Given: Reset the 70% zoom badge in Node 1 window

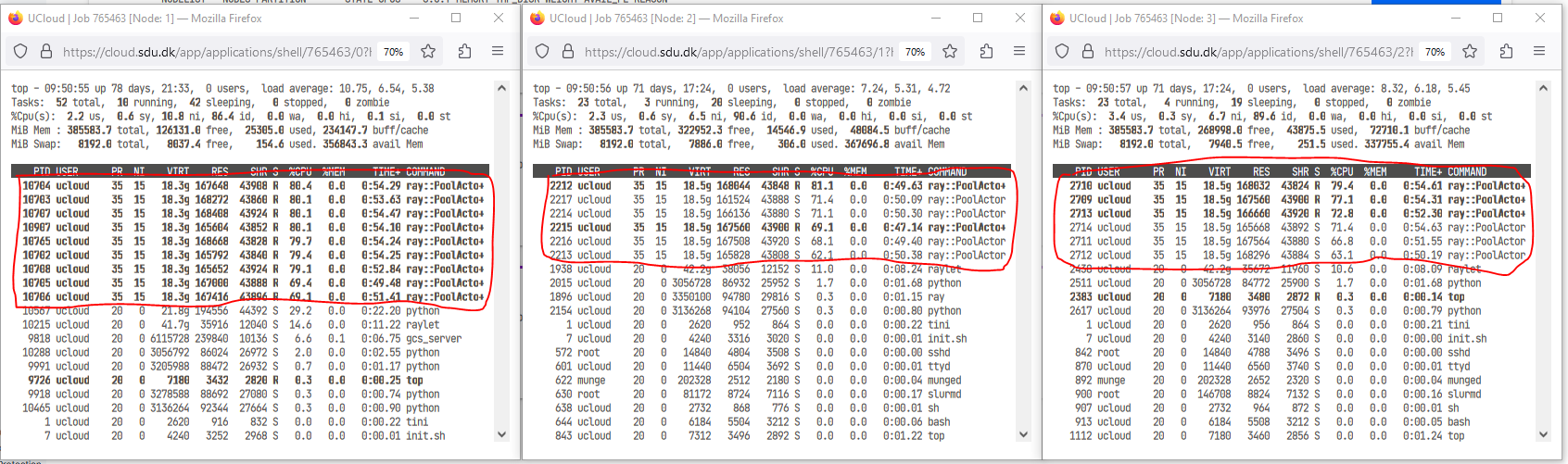Looking at the screenshot, I should 393,53.
